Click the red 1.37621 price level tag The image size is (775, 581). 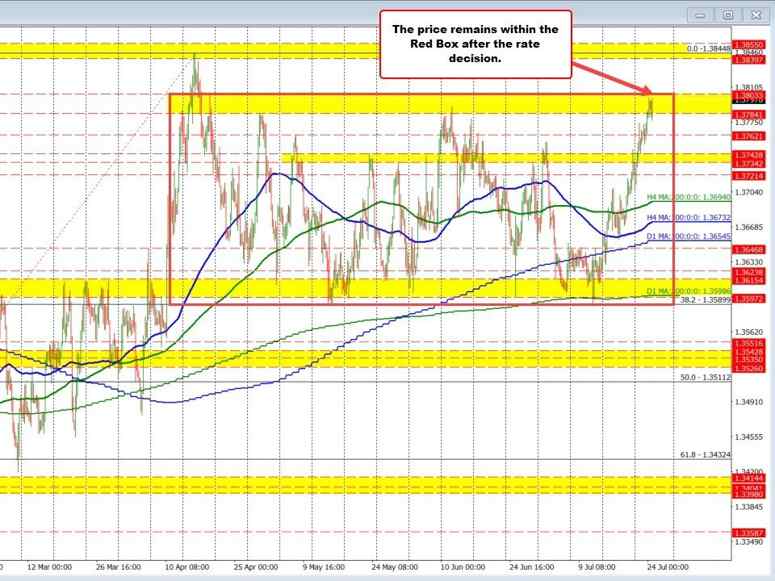[749, 136]
